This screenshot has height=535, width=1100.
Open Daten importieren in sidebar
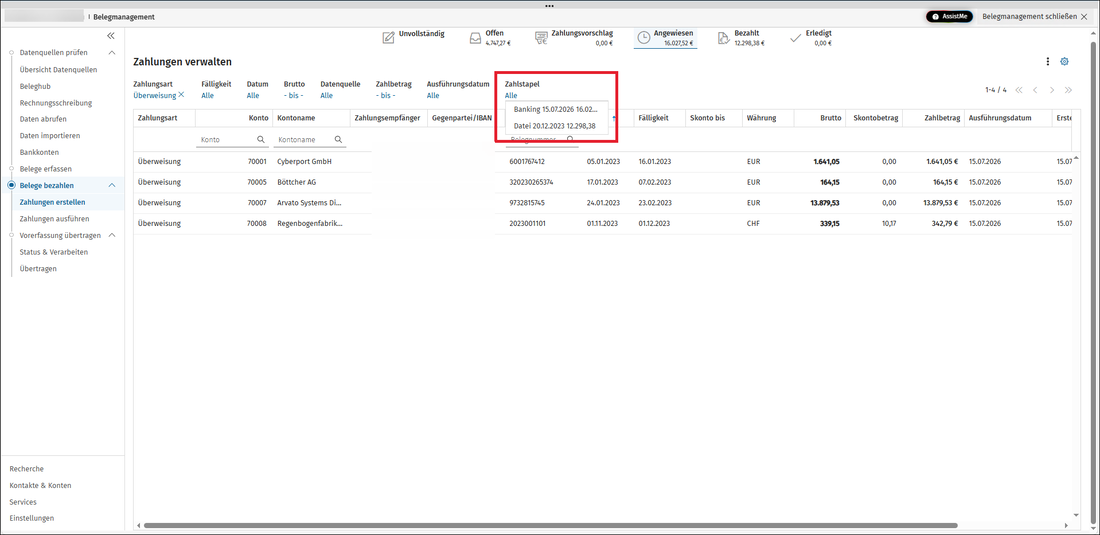click(50, 135)
